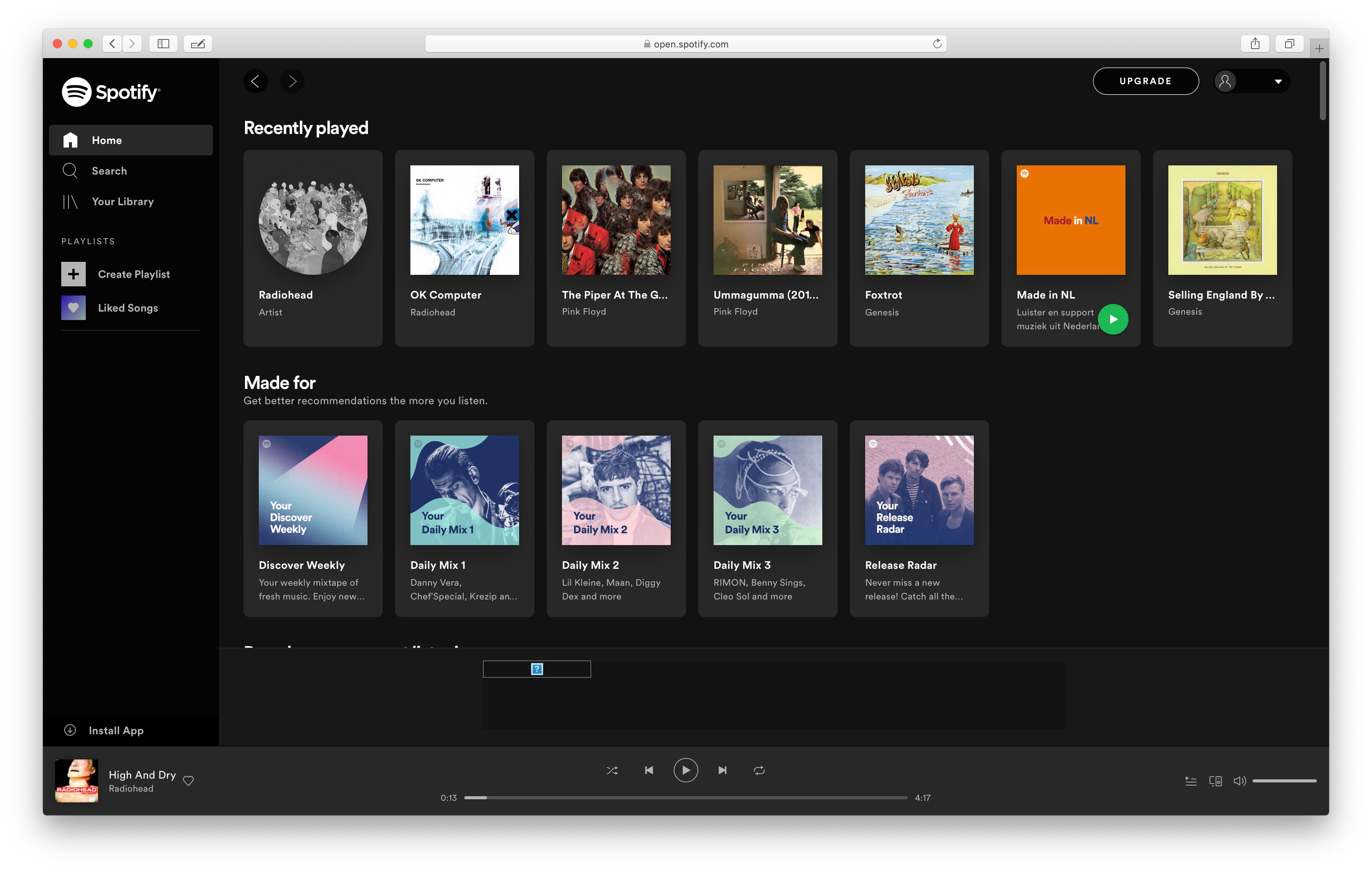Screen dimensions: 1372x872
Task: Open Daily Mix 1 cover
Action: 464,490
